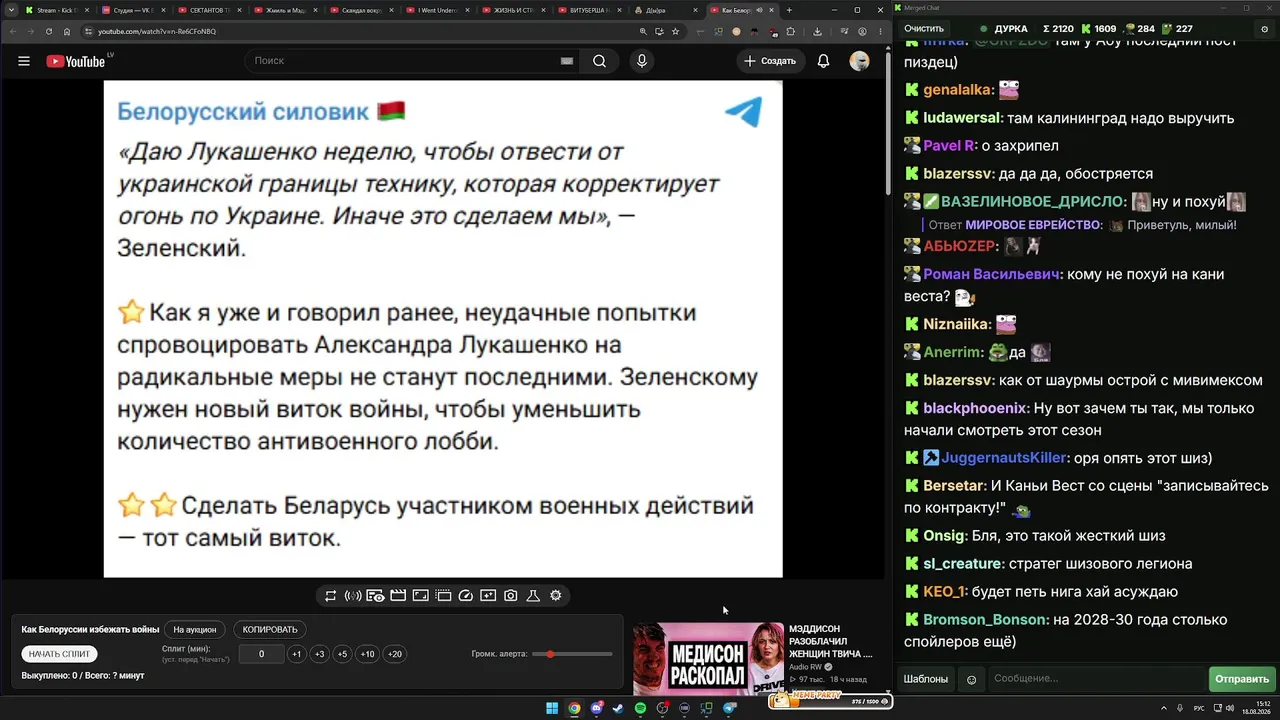The image size is (1280, 720).
Task: Reload the browser page
Action: pos(48,31)
